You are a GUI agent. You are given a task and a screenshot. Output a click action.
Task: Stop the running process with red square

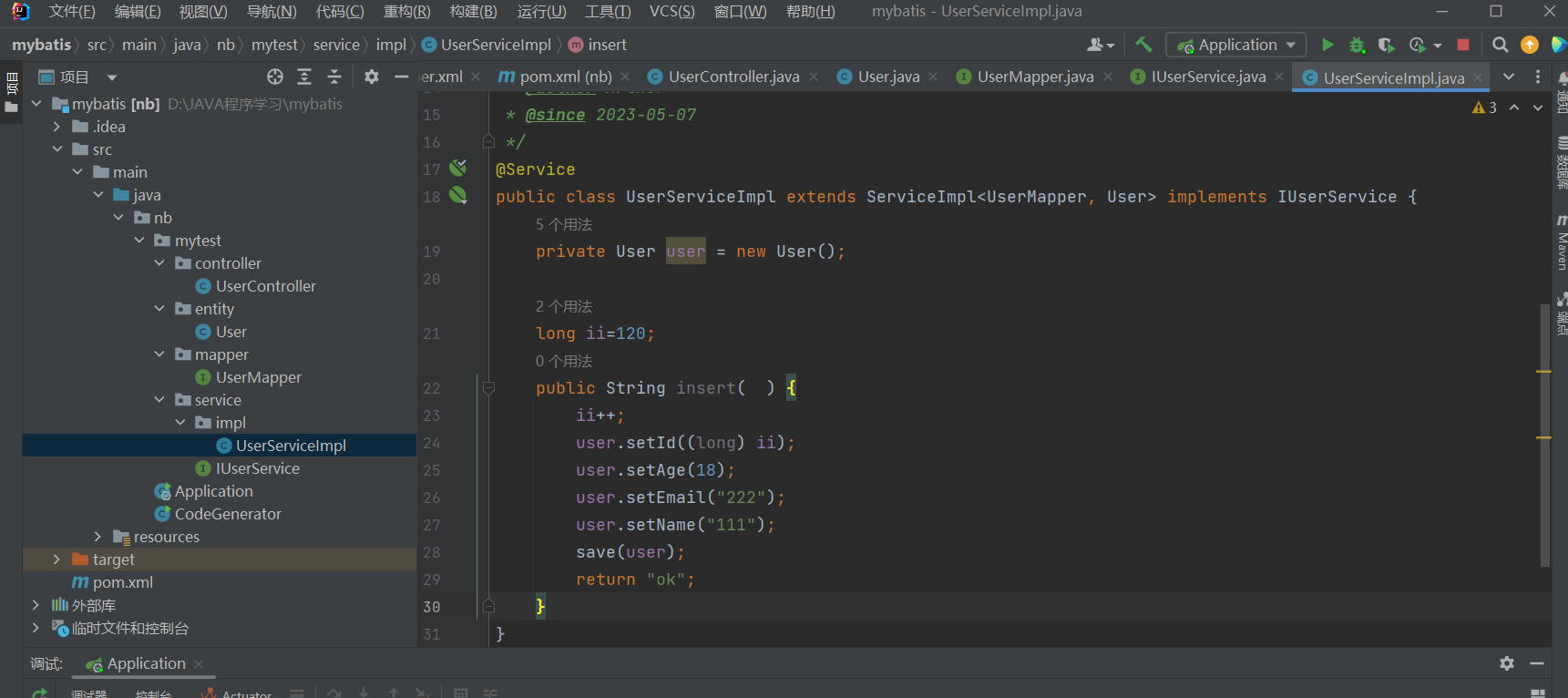(x=1463, y=45)
